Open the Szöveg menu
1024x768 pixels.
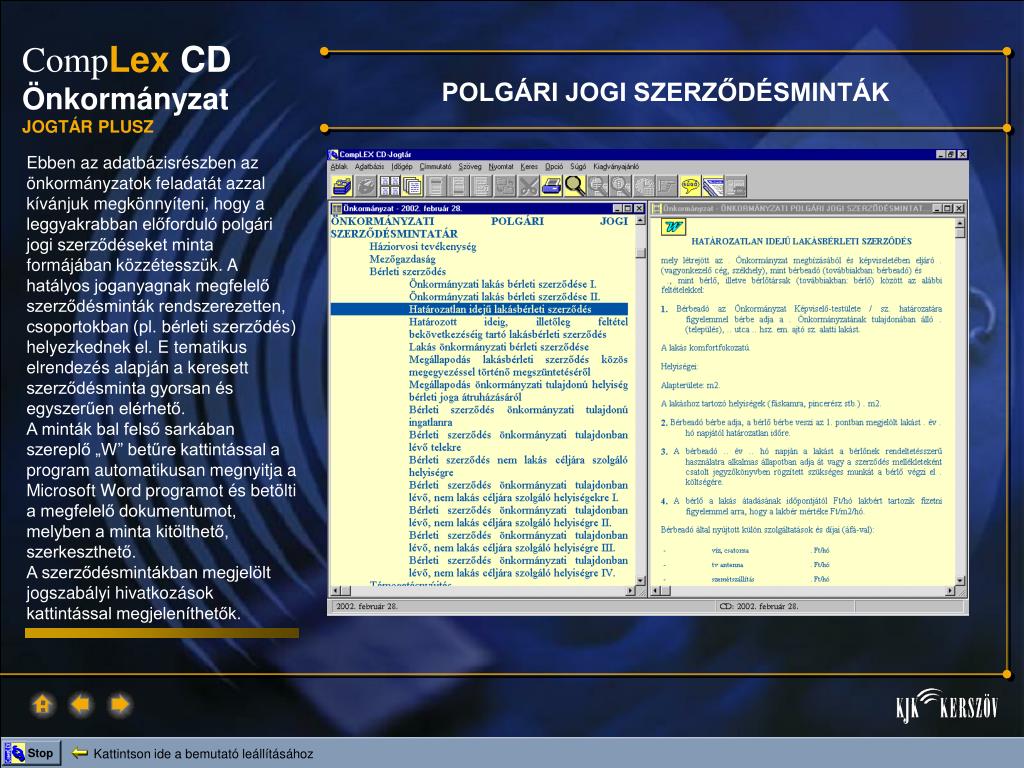pos(470,167)
